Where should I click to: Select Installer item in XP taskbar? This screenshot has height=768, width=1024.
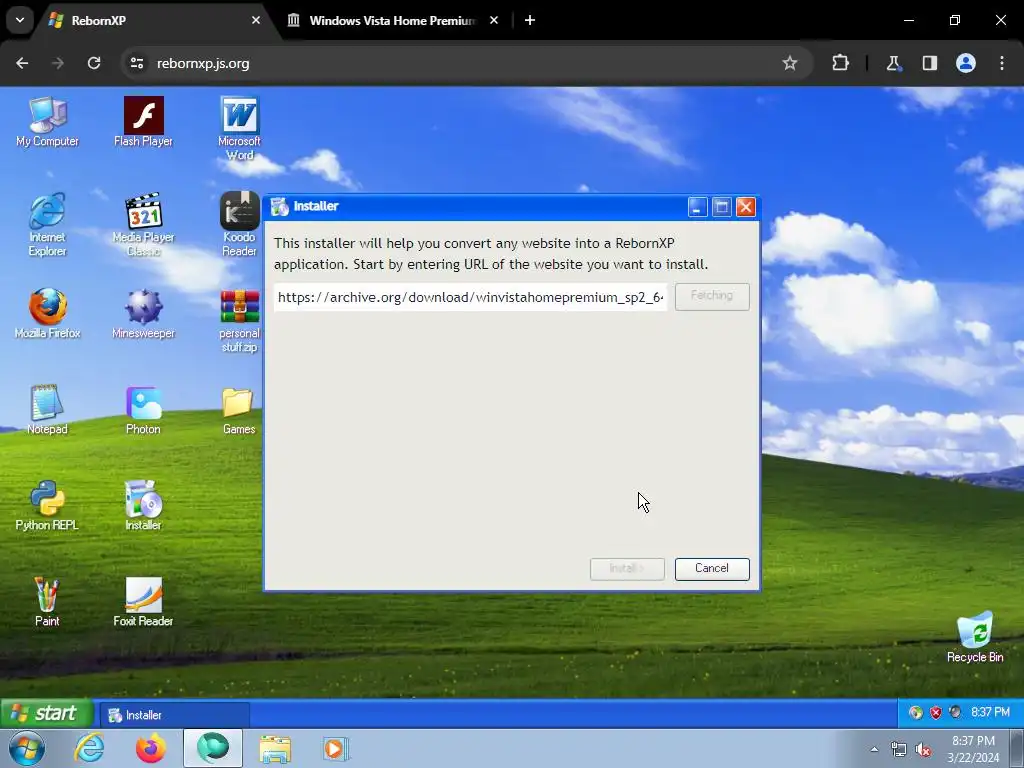[x=174, y=715]
